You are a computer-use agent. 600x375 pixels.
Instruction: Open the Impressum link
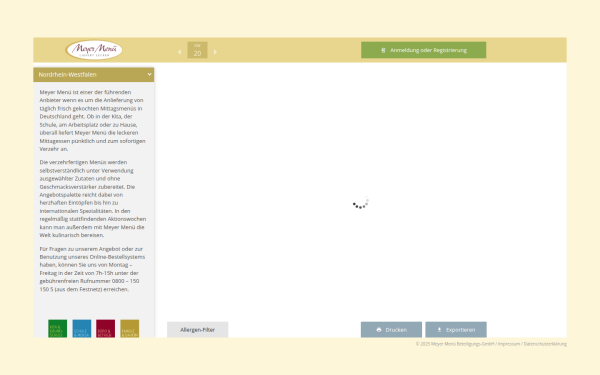(509, 344)
